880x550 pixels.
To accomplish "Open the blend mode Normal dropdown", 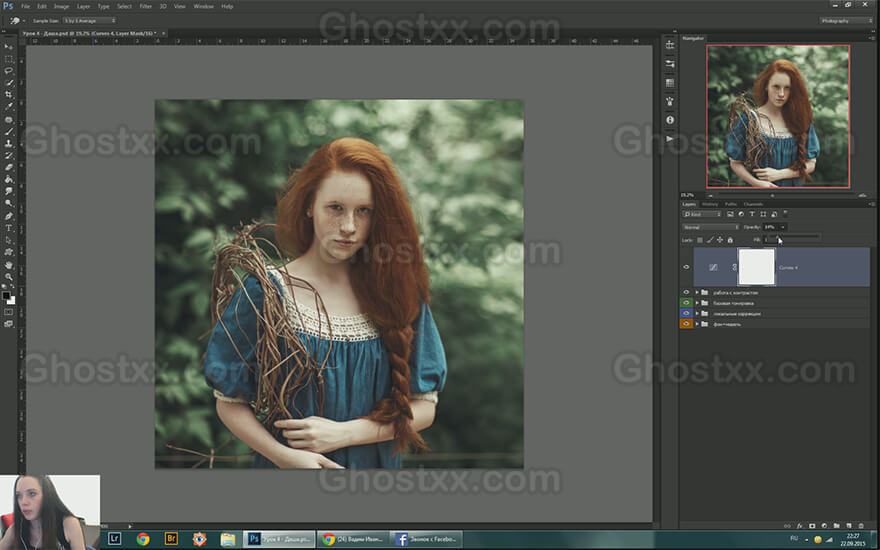I will pyautogui.click(x=711, y=227).
